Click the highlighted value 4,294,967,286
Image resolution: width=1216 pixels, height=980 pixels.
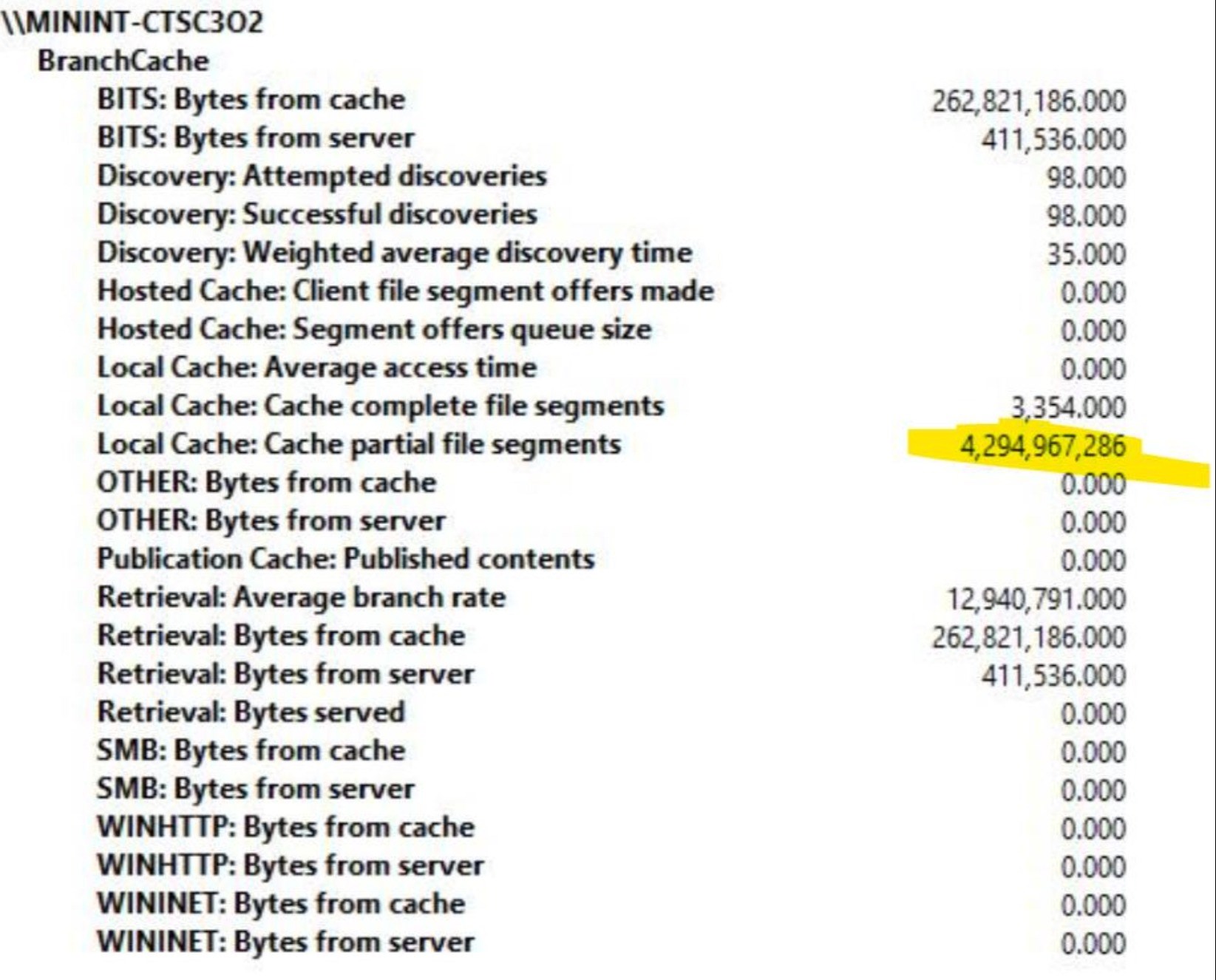(1043, 446)
